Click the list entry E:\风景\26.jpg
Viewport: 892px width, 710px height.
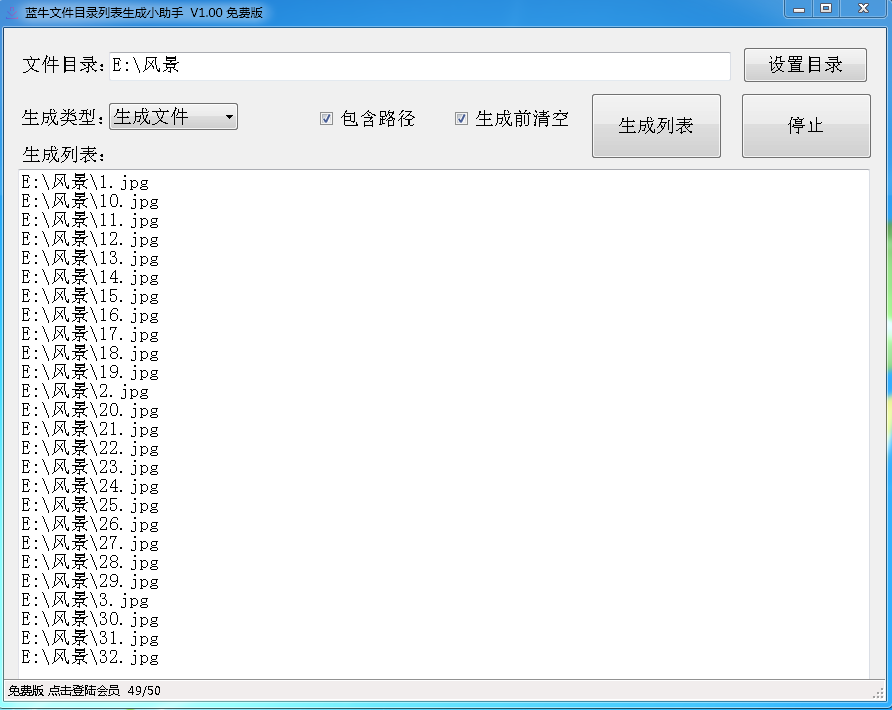(x=90, y=525)
